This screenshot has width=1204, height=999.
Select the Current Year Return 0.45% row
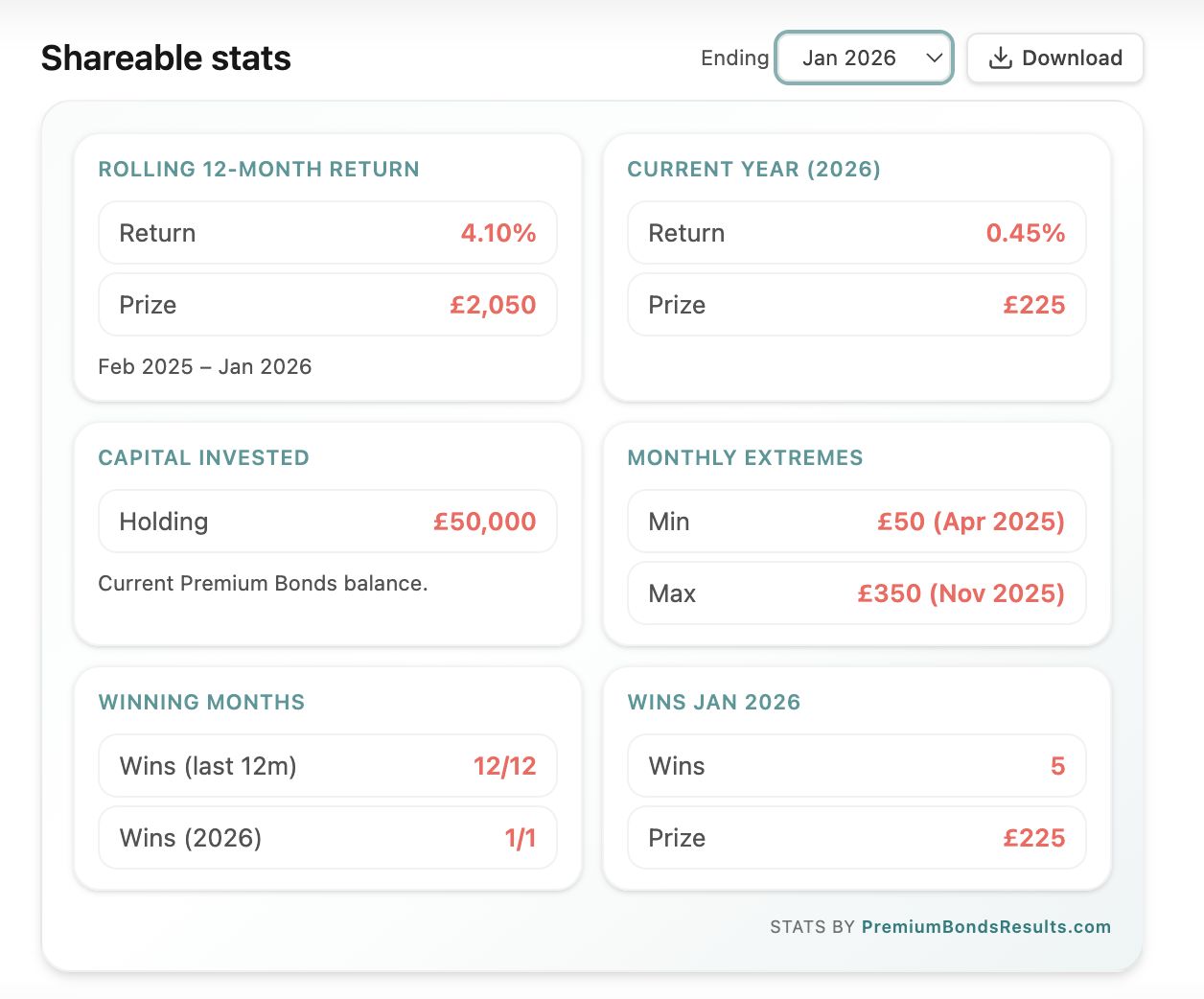coord(856,233)
